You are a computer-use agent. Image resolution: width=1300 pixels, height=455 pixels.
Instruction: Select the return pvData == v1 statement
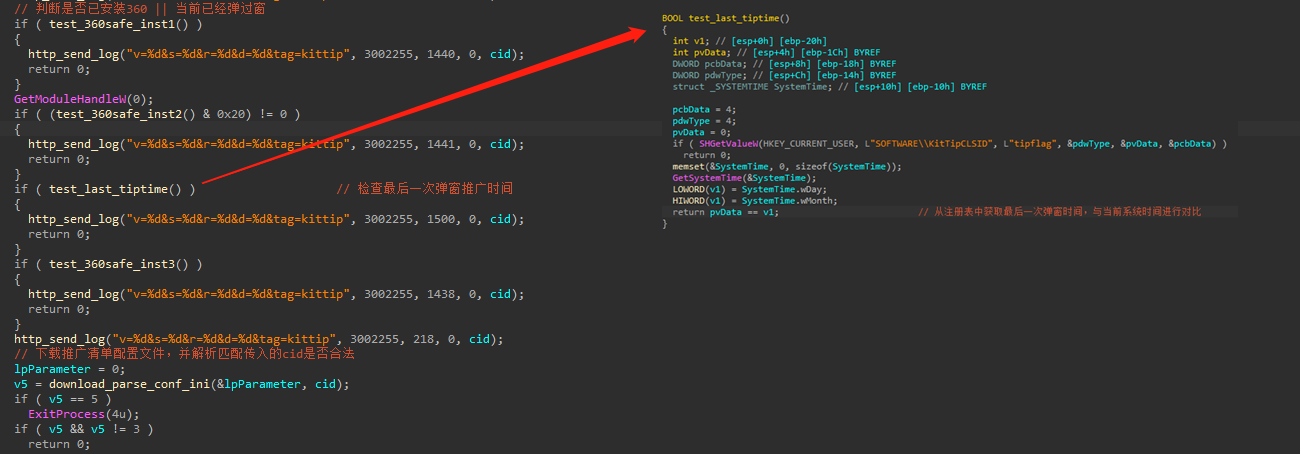pos(725,212)
